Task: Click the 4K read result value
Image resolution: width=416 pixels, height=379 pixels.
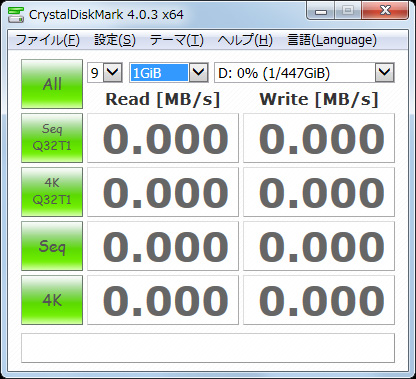Action: tap(166, 300)
